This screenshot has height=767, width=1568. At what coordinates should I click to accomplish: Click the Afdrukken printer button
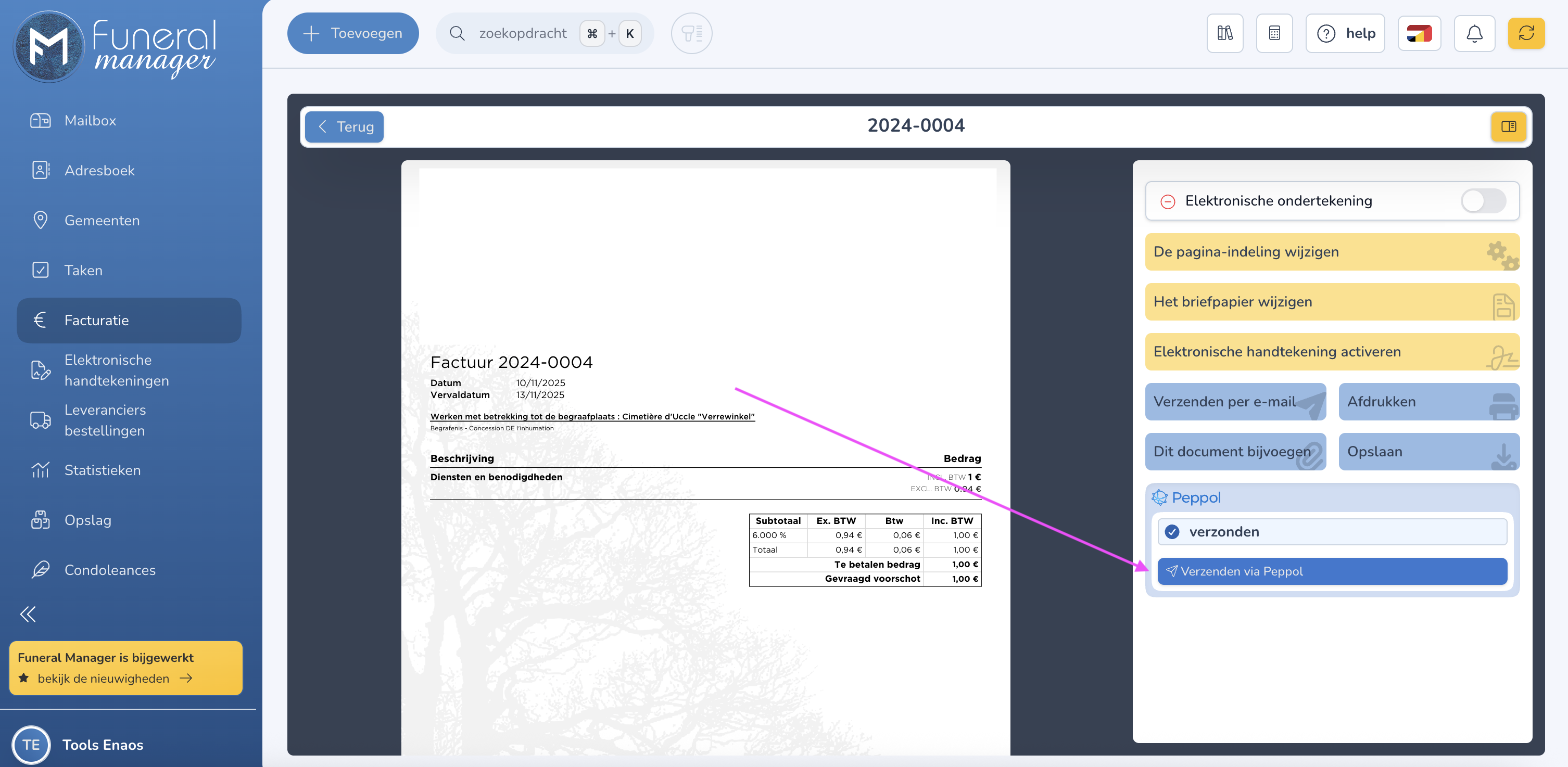click(x=1428, y=401)
